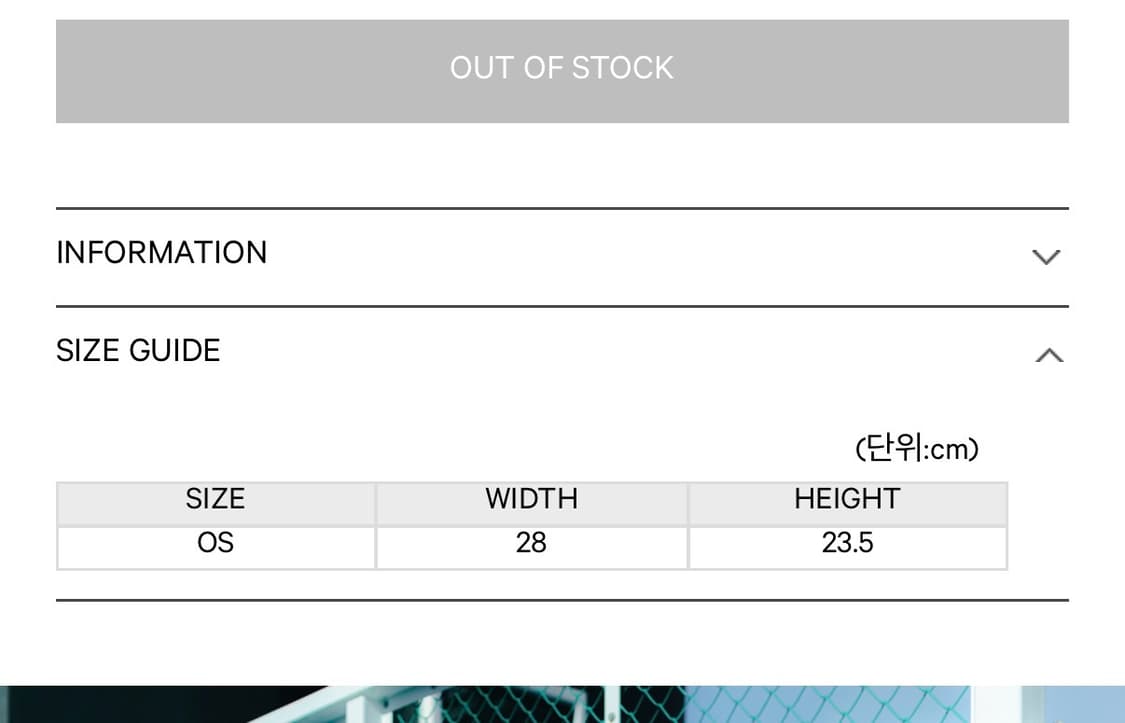Select the HEIGHT column header
This screenshot has width=1125, height=723.
pos(847,499)
